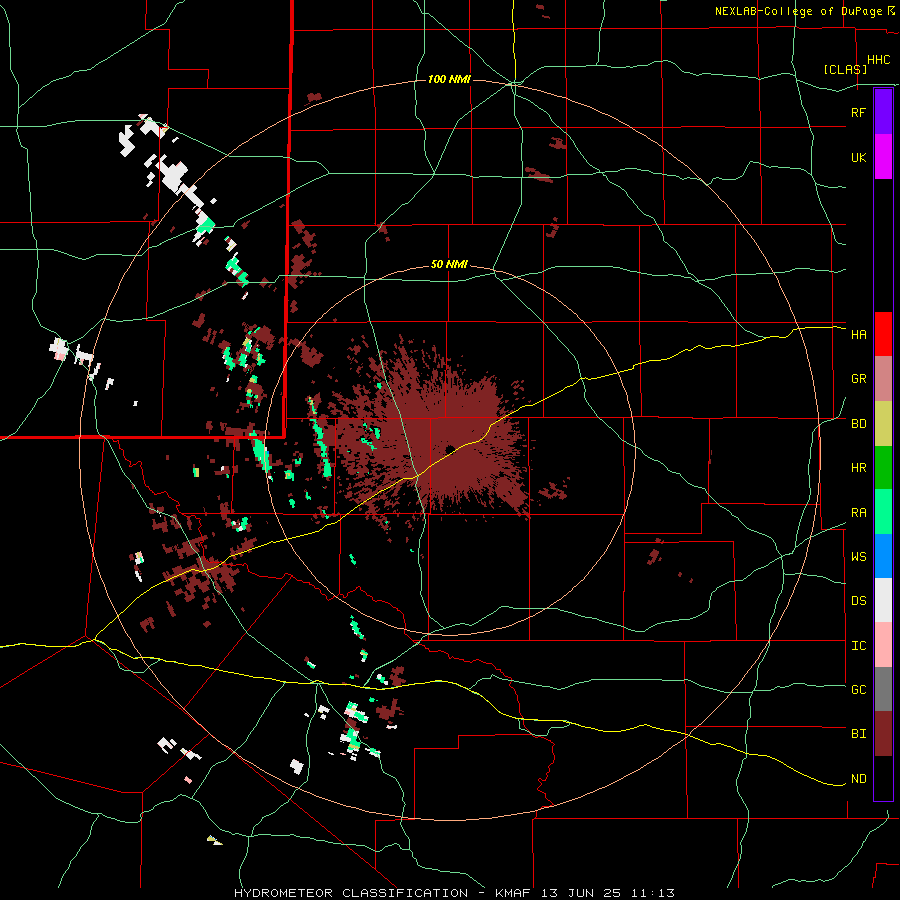
Task: Click the gray GC color swatch
Action: [x=883, y=689]
